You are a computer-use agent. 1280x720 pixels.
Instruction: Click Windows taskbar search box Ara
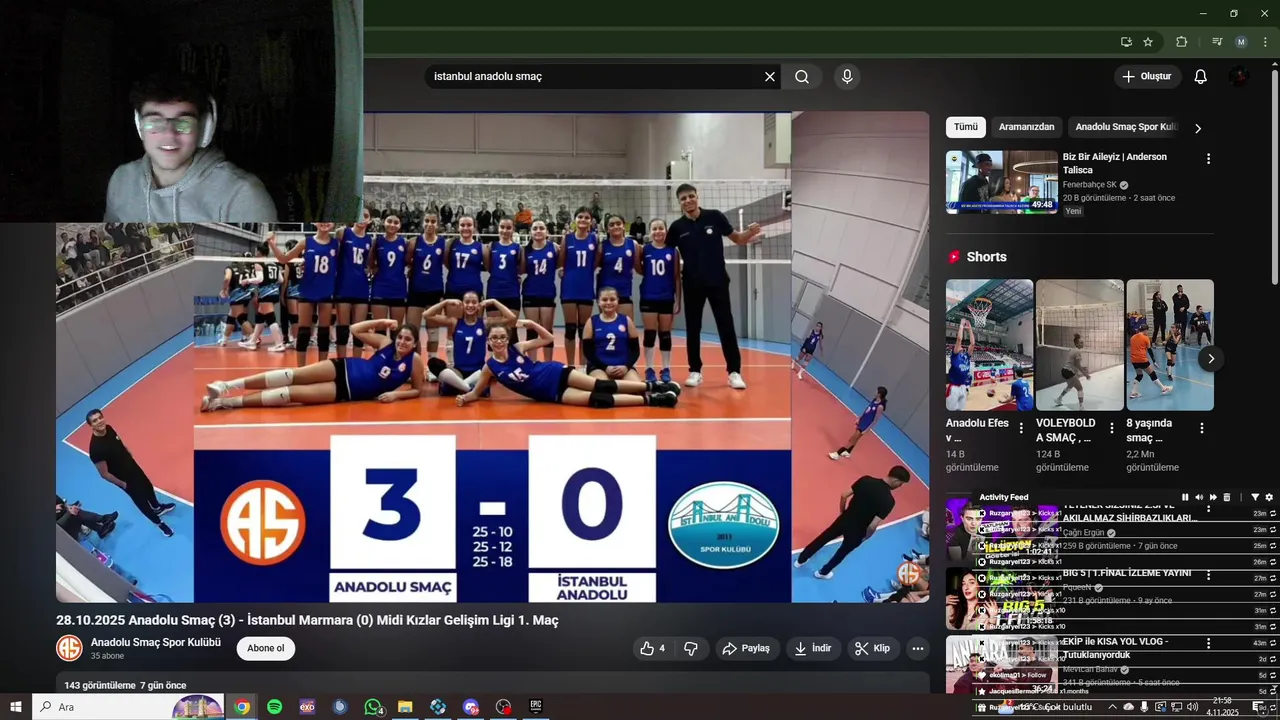[128, 707]
